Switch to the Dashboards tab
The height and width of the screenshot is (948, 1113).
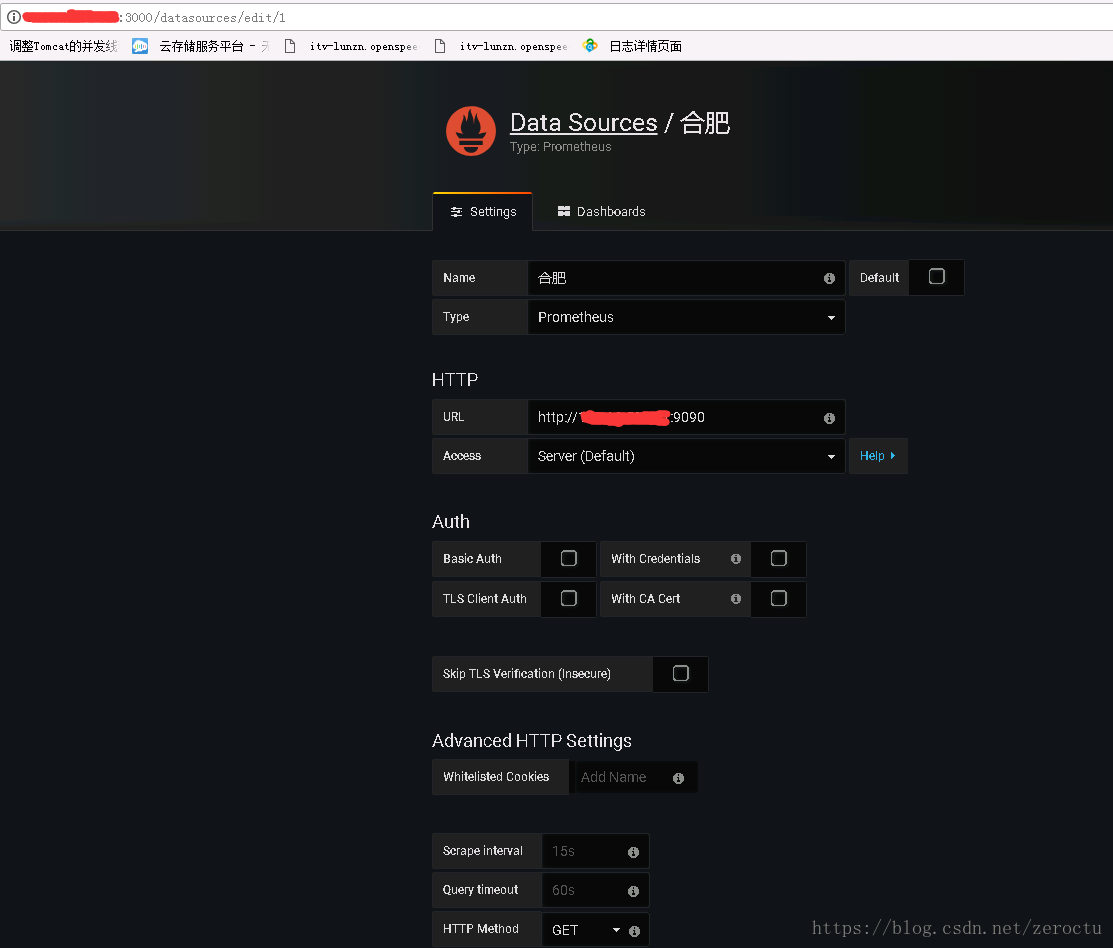(x=601, y=211)
